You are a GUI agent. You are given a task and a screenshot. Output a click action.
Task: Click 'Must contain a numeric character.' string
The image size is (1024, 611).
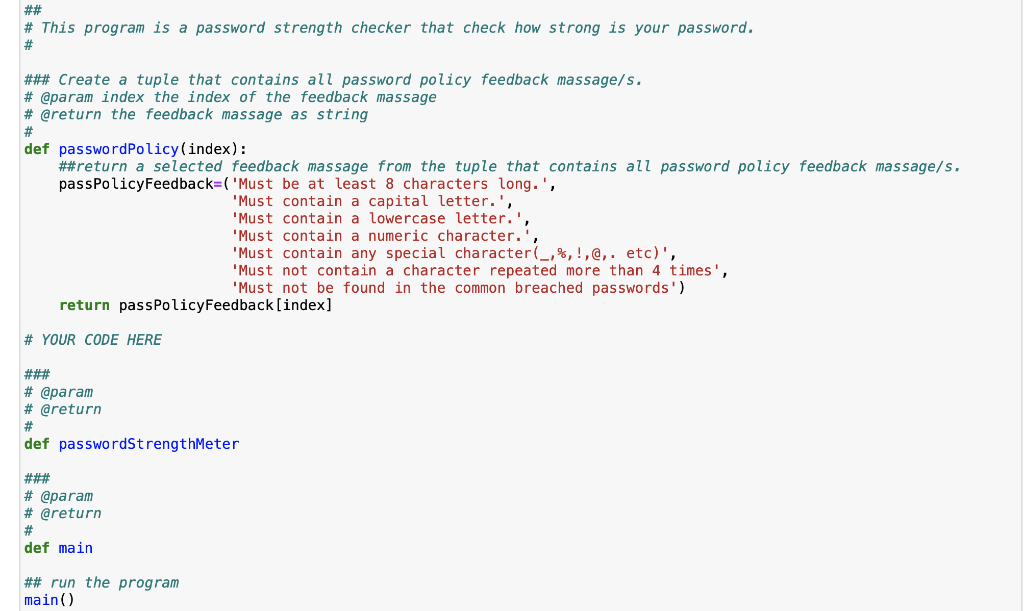[x=381, y=236]
